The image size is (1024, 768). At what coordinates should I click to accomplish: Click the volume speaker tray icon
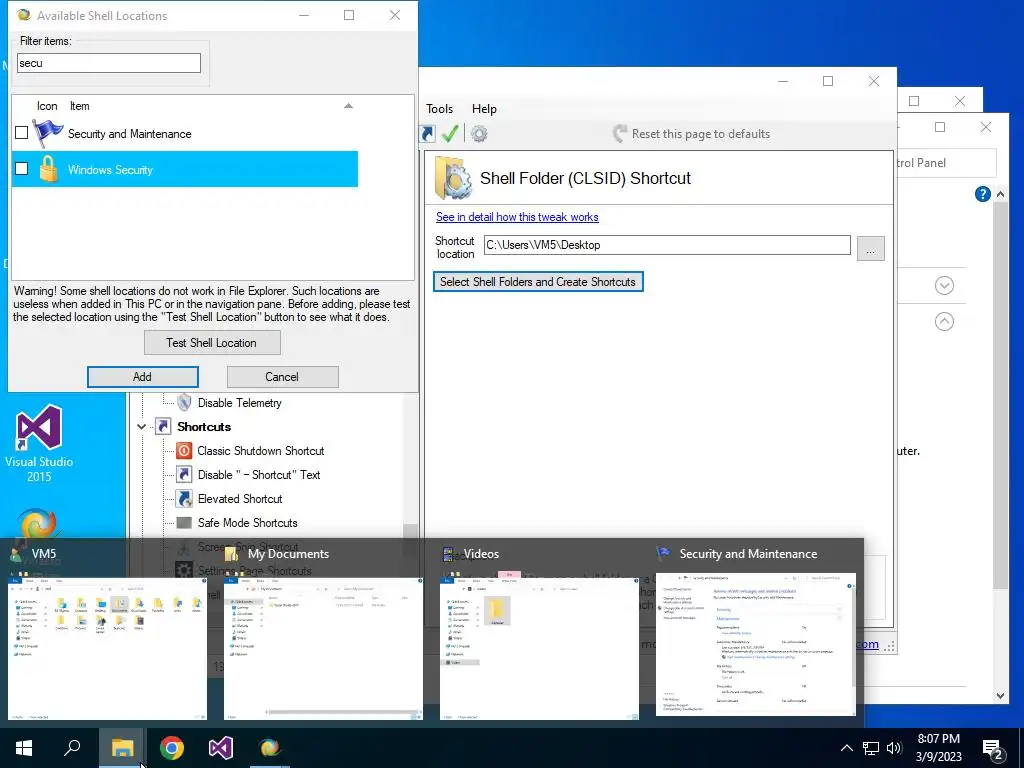(895, 748)
